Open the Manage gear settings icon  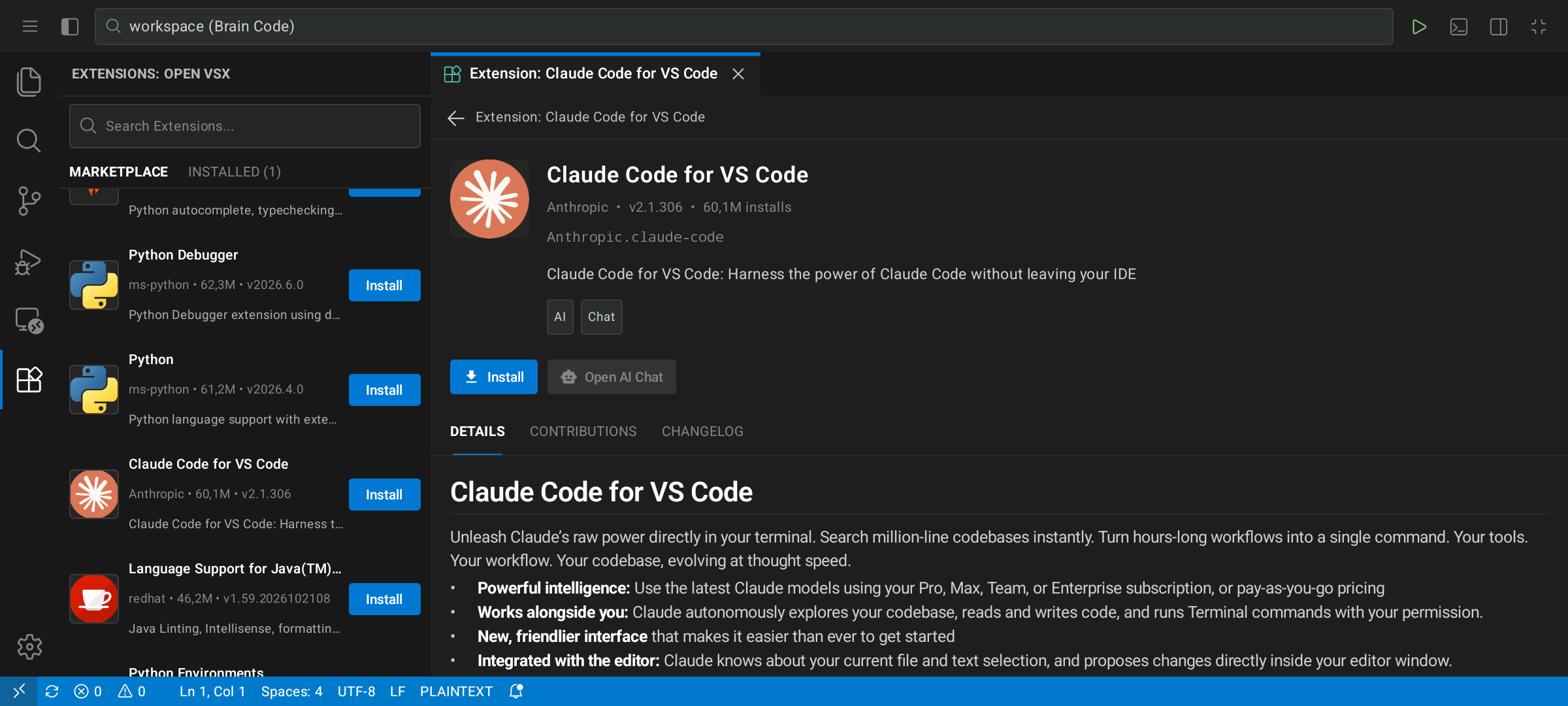[x=29, y=647]
